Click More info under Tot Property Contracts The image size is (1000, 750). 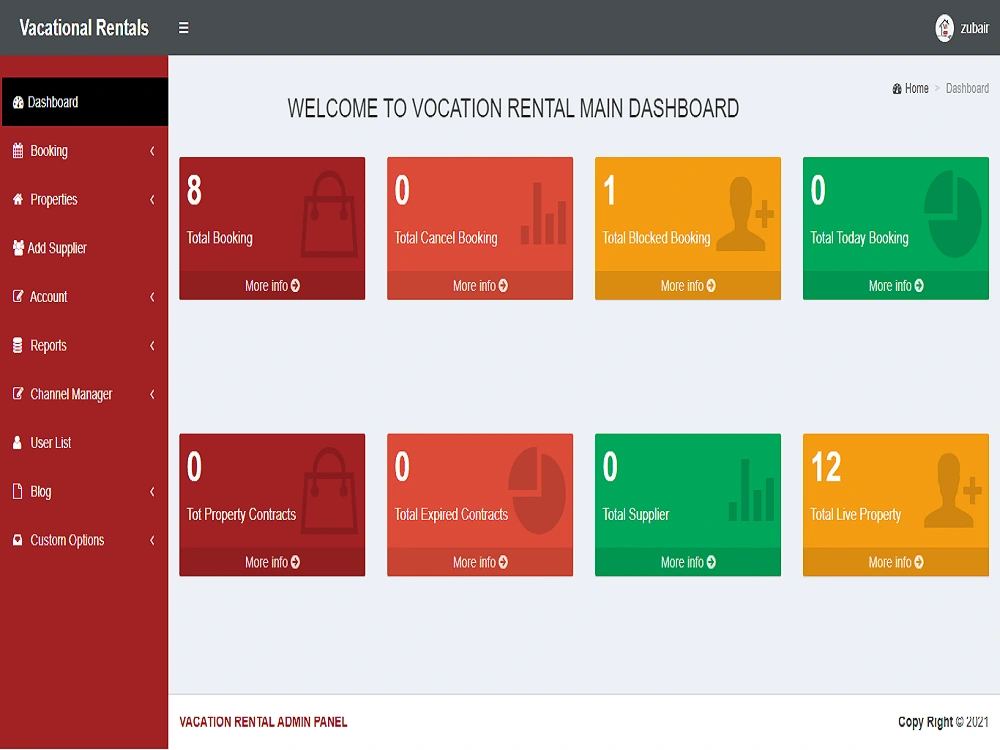pos(272,562)
